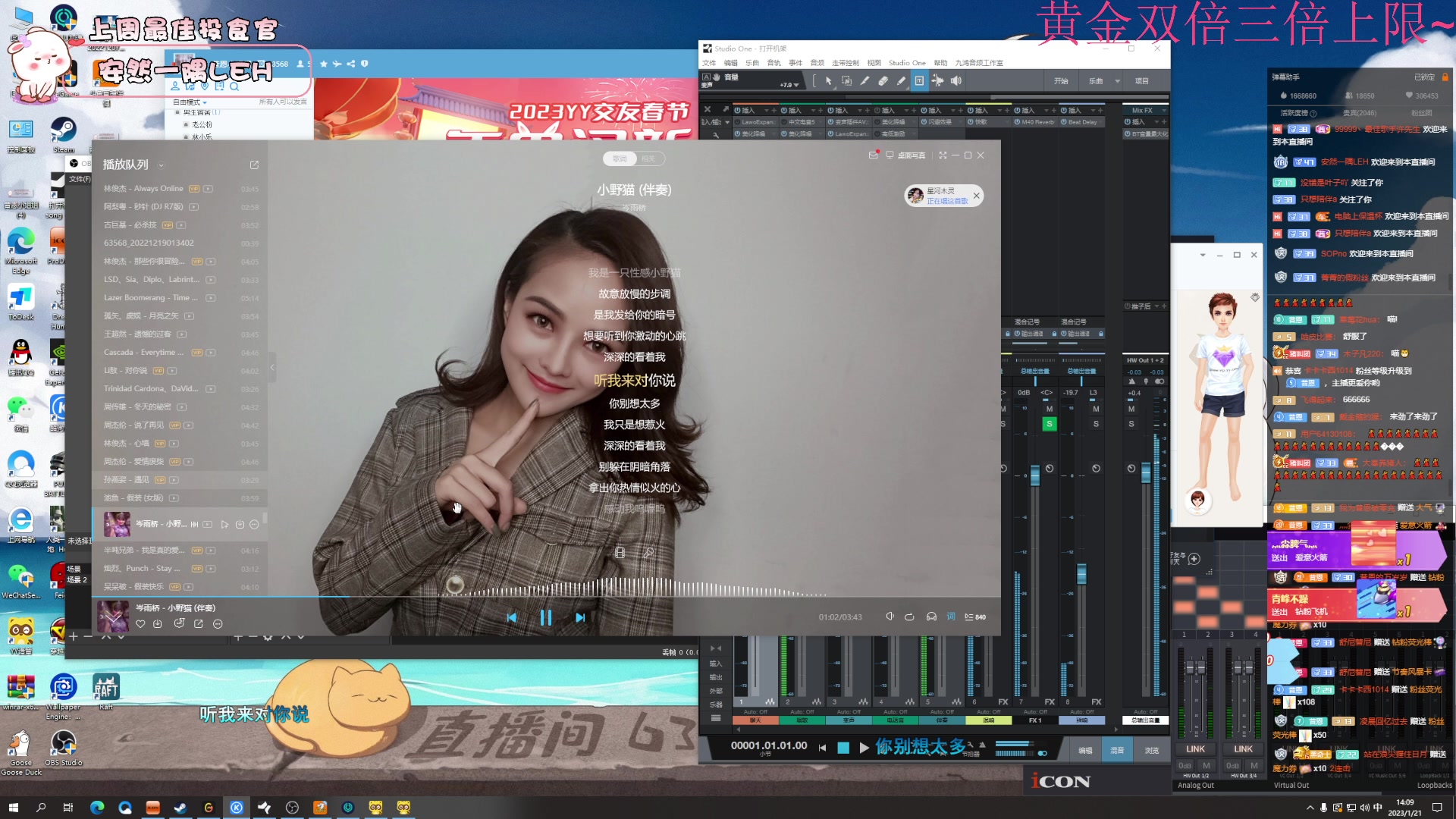The height and width of the screenshot is (819, 1456).
Task: Toggle the green Solo button on the mixer channel
Action: [x=1050, y=424]
